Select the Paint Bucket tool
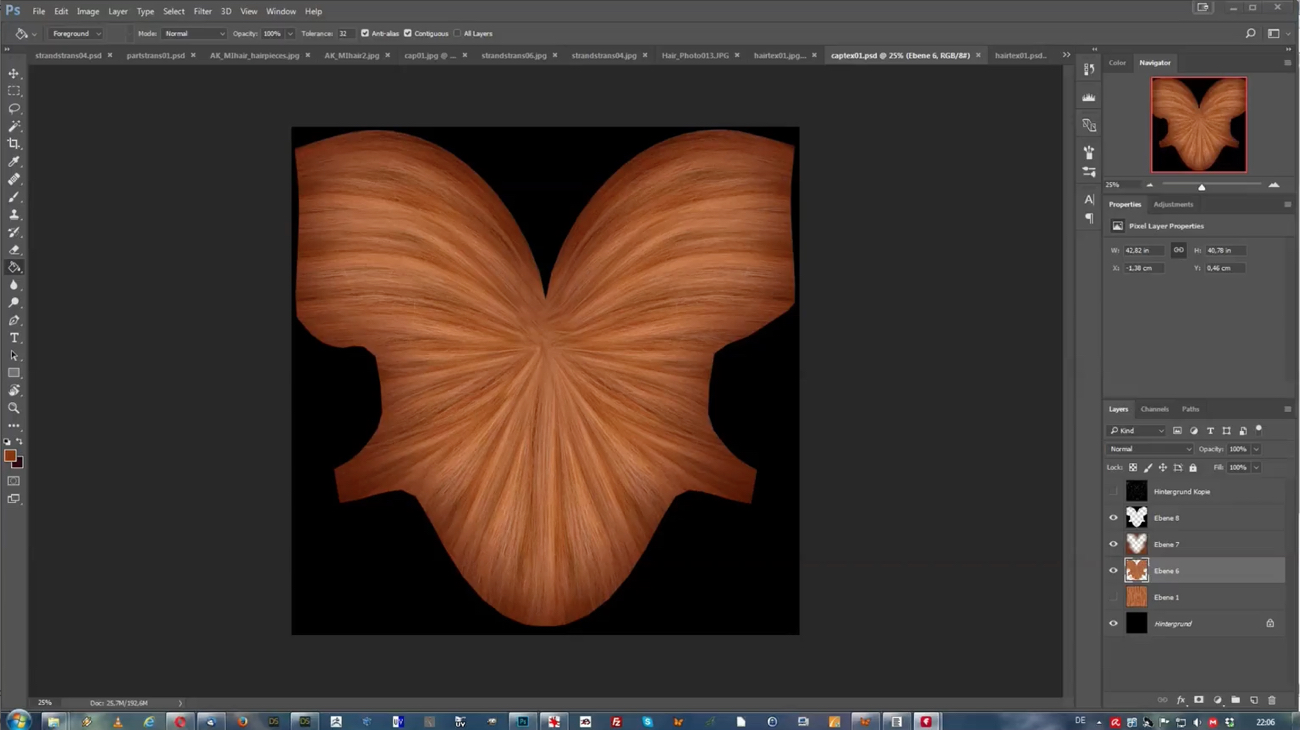 14,267
